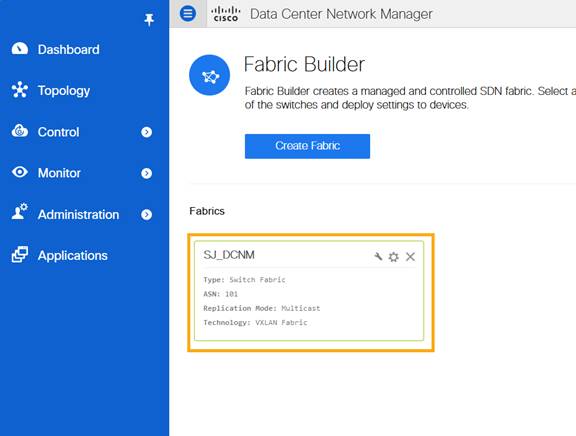Screen dimensions: 576x436
Task: Open SJ_DCNM fabric settings gear
Action: coord(393,257)
